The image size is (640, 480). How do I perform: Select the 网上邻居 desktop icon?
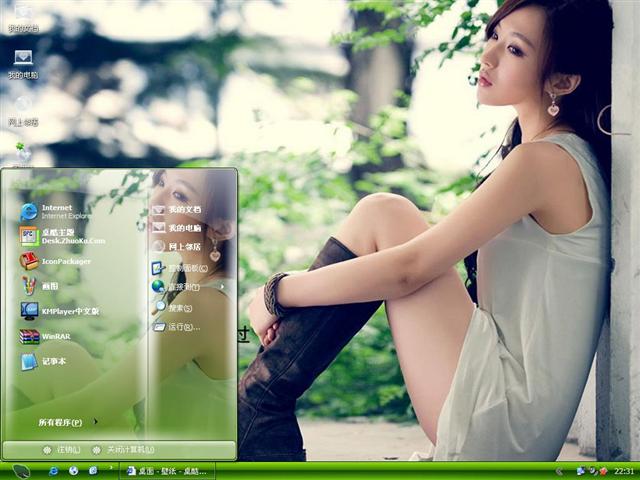click(x=23, y=111)
